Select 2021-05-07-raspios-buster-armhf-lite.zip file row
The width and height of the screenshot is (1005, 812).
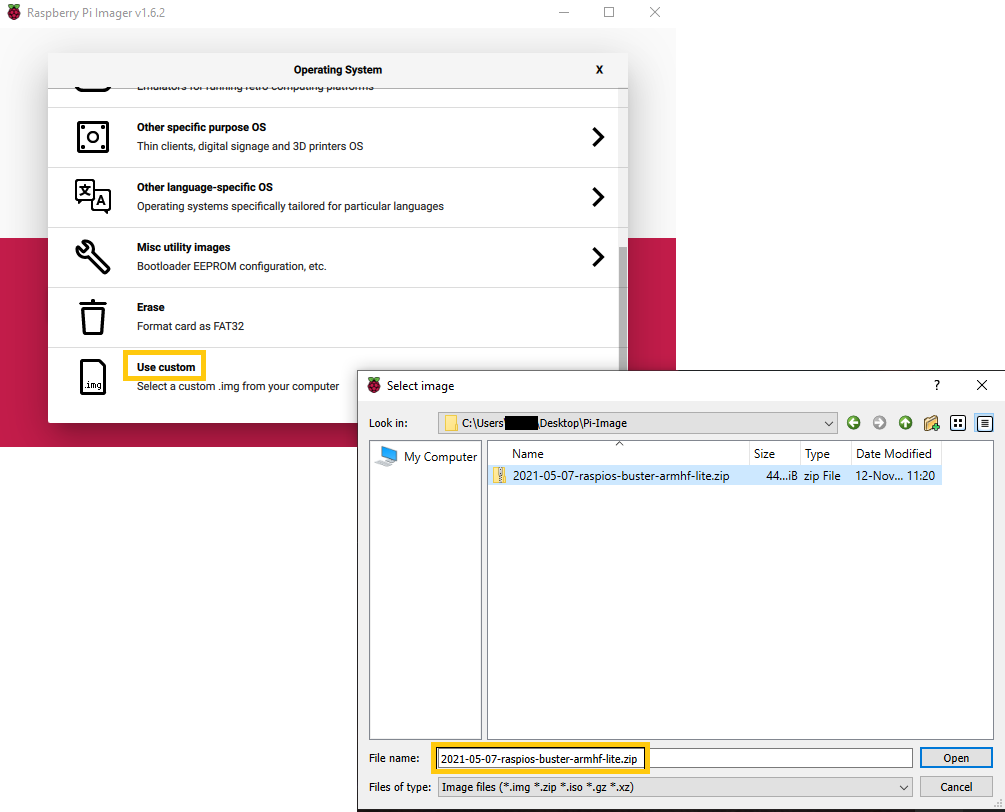(x=715, y=476)
